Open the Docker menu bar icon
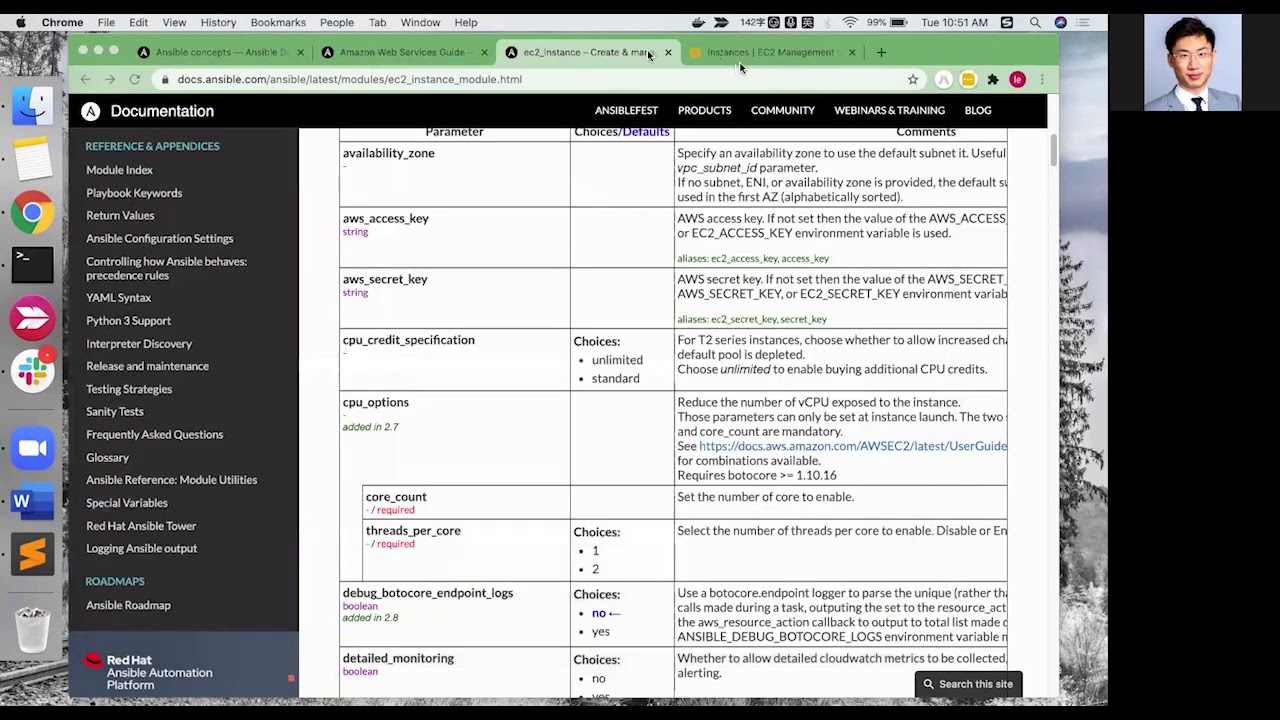Image resolution: width=1280 pixels, height=720 pixels. (x=699, y=22)
